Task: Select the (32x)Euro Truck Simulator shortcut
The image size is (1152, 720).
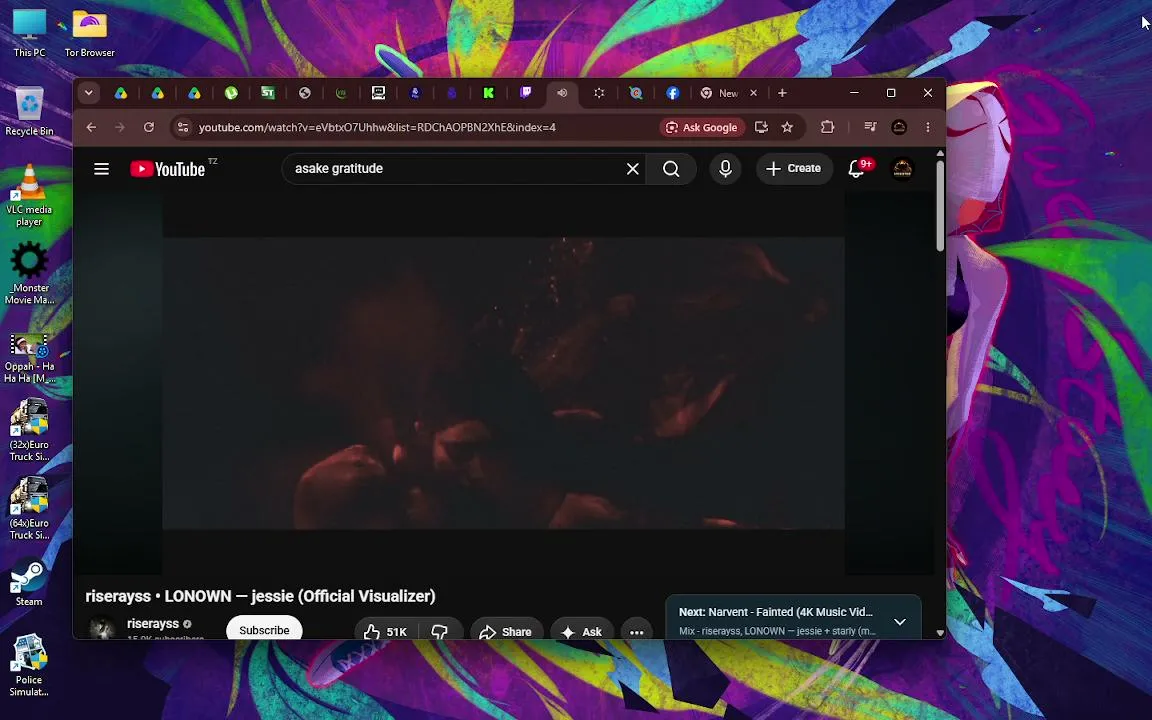Action: (29, 430)
